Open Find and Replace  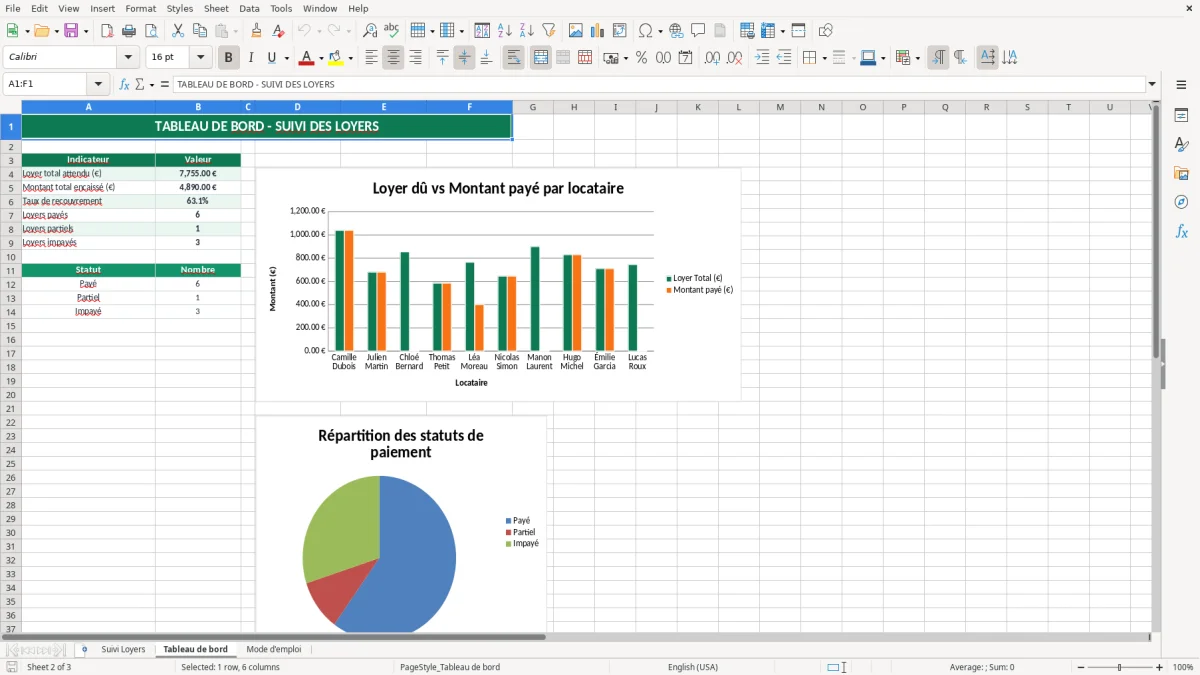[370, 31]
